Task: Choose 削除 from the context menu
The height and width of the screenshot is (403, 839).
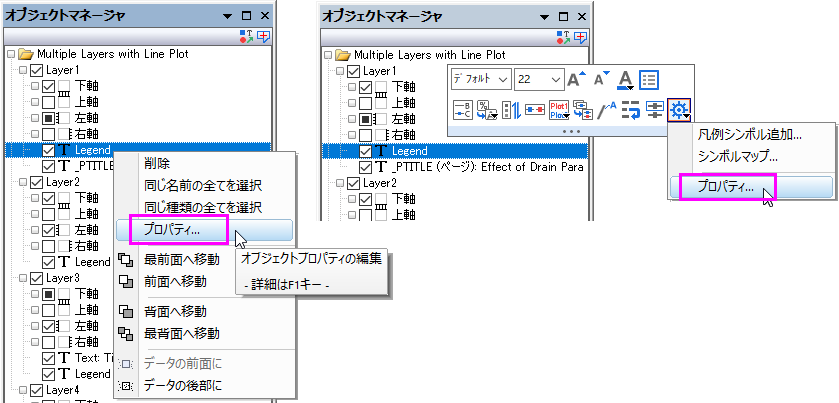Action: [157, 164]
